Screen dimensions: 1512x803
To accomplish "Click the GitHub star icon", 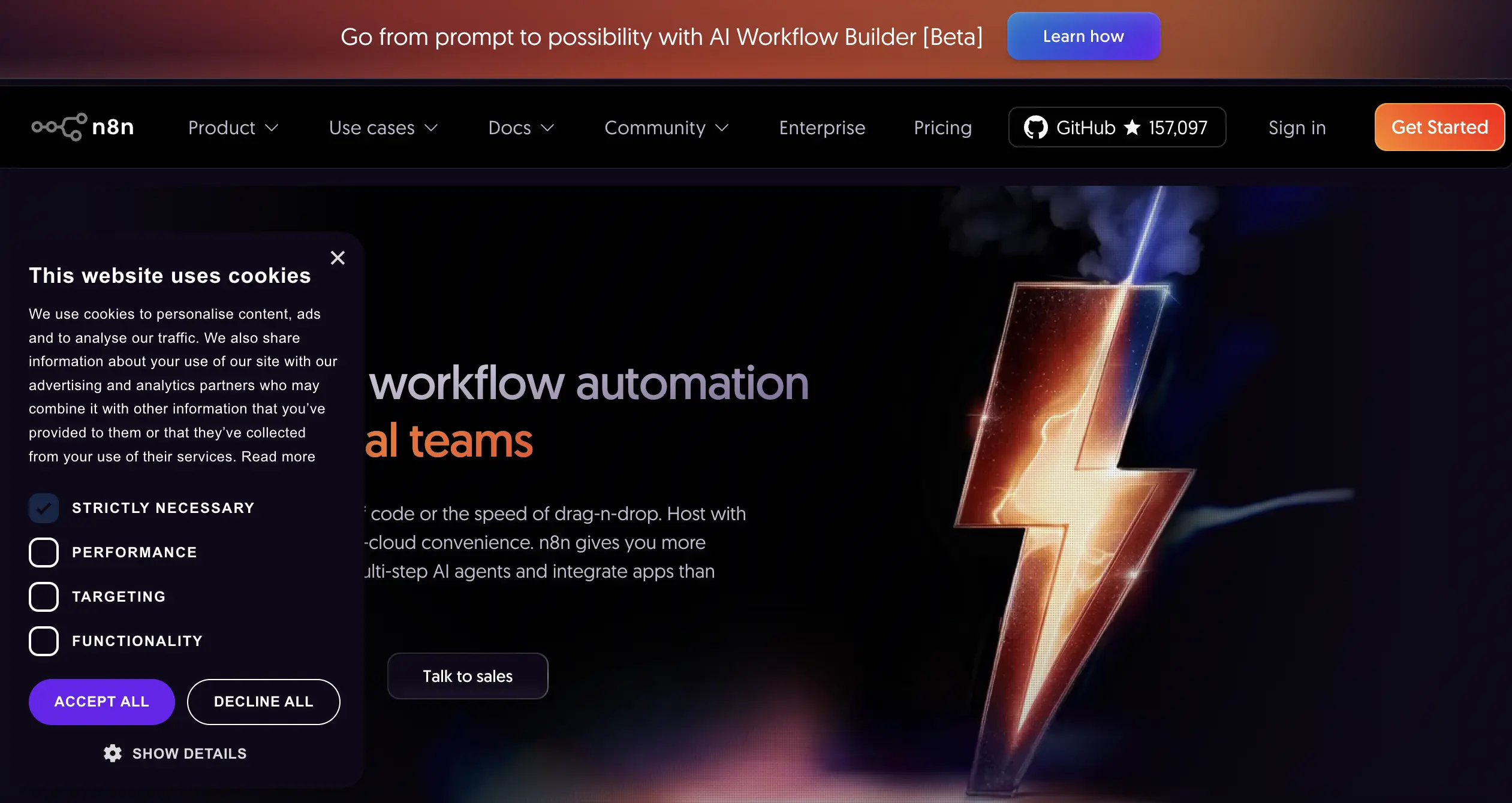I will click(x=1132, y=128).
